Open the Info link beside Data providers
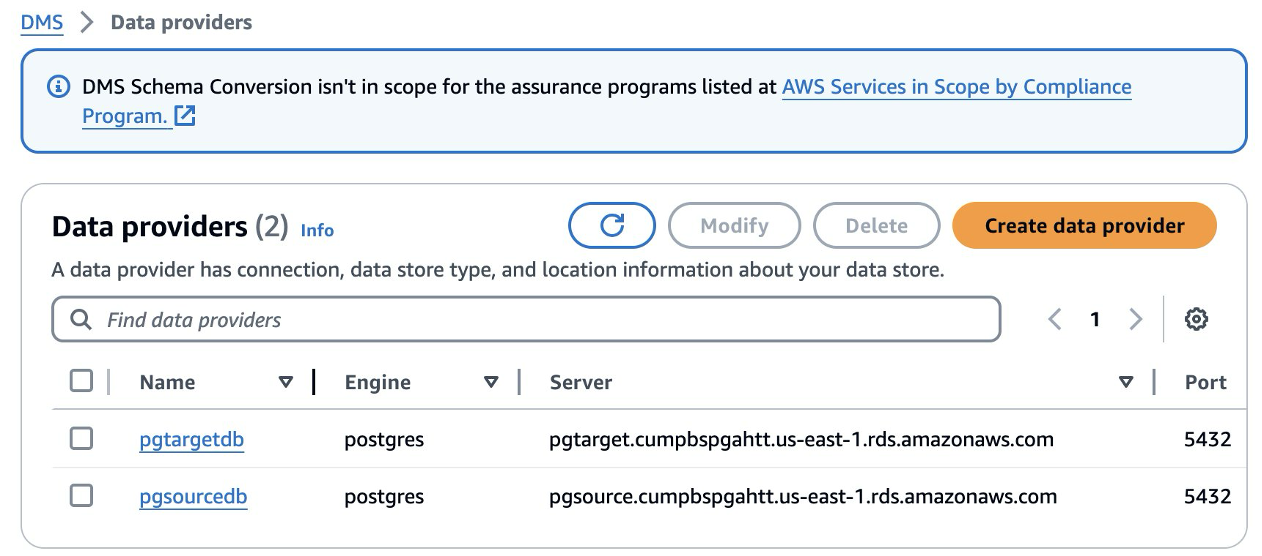Viewport: 1262px width, 556px height. click(317, 230)
